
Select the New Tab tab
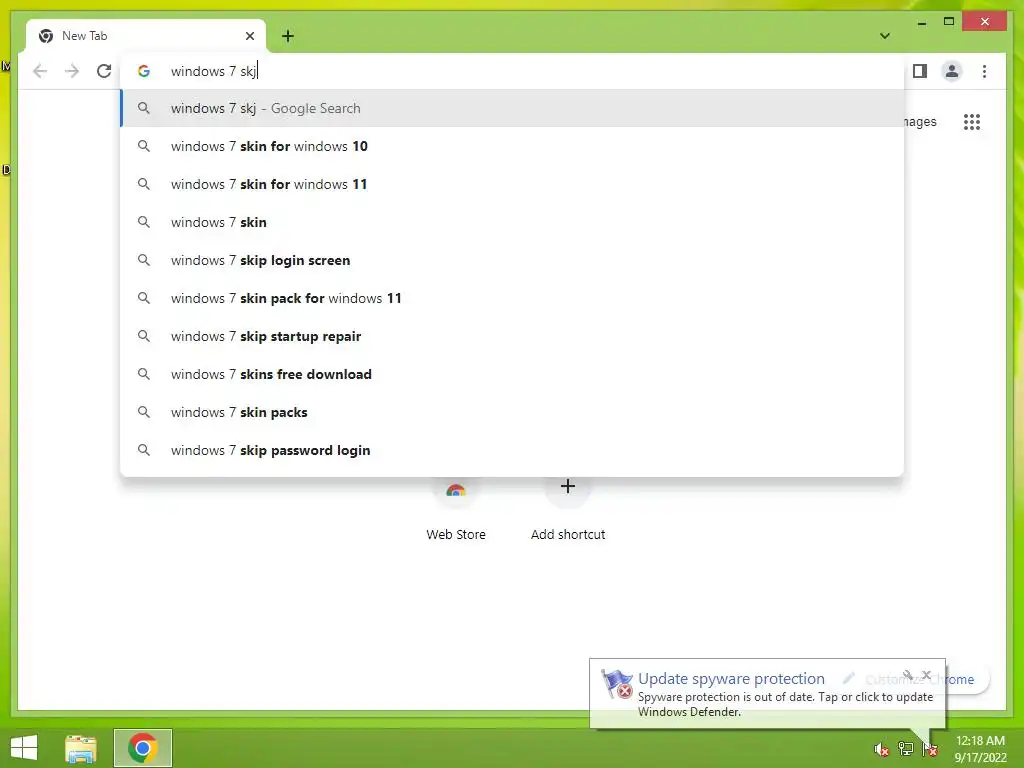tap(146, 36)
